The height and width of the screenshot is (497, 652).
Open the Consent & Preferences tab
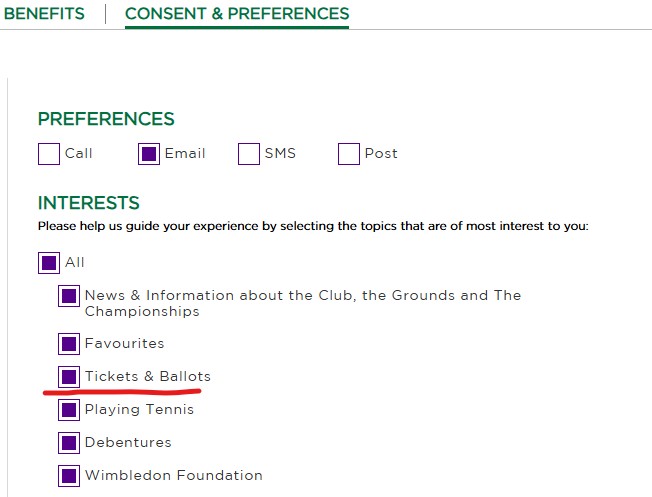237,14
